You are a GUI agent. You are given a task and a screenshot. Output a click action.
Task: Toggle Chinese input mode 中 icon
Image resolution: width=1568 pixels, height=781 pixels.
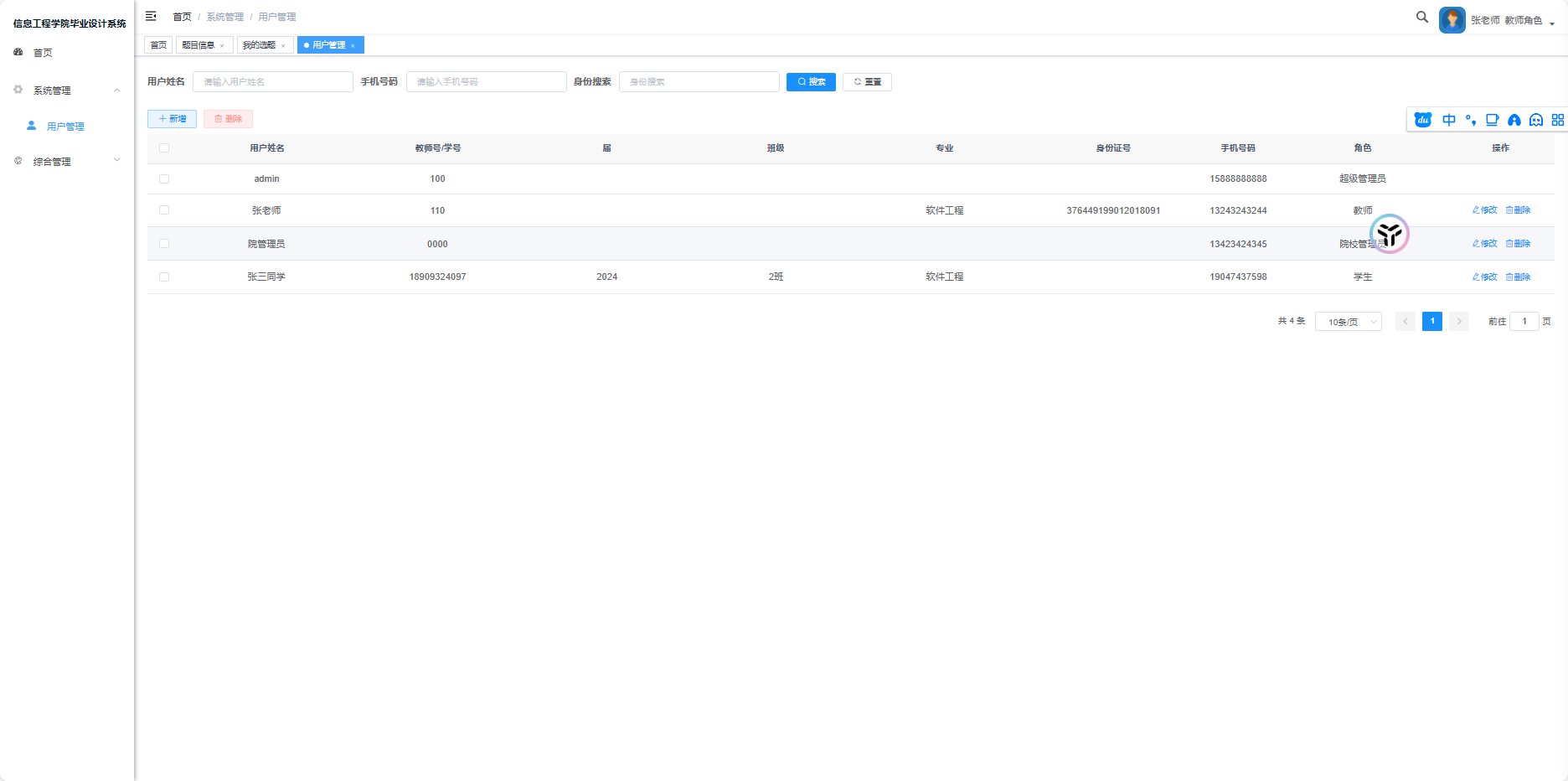coord(1449,120)
